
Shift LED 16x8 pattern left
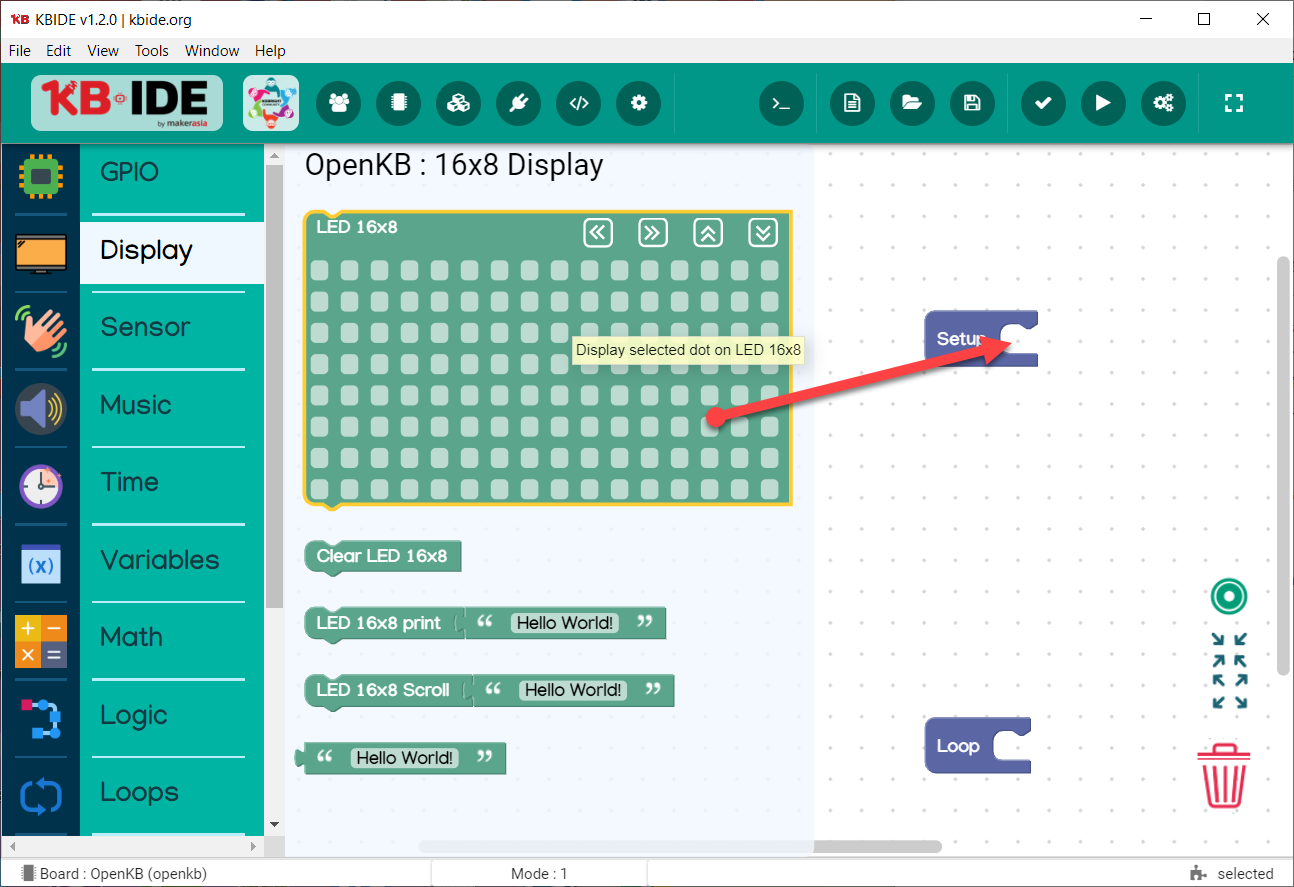[598, 233]
